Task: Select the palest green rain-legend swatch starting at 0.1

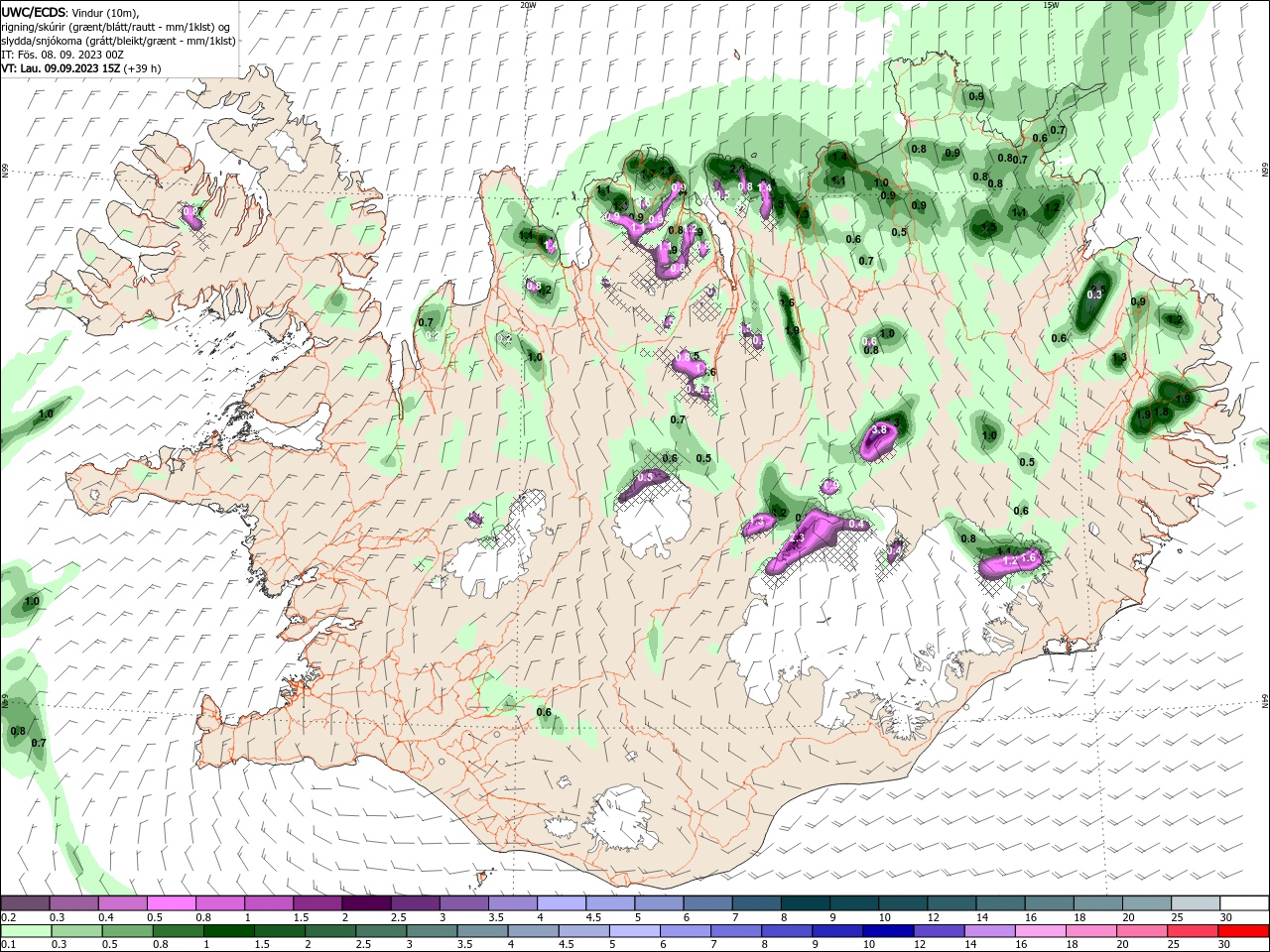Action: tap(25, 931)
